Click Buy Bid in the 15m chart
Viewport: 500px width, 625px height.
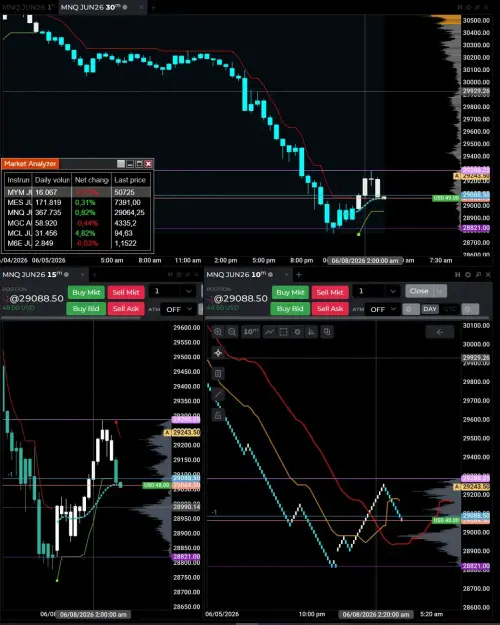point(86,309)
